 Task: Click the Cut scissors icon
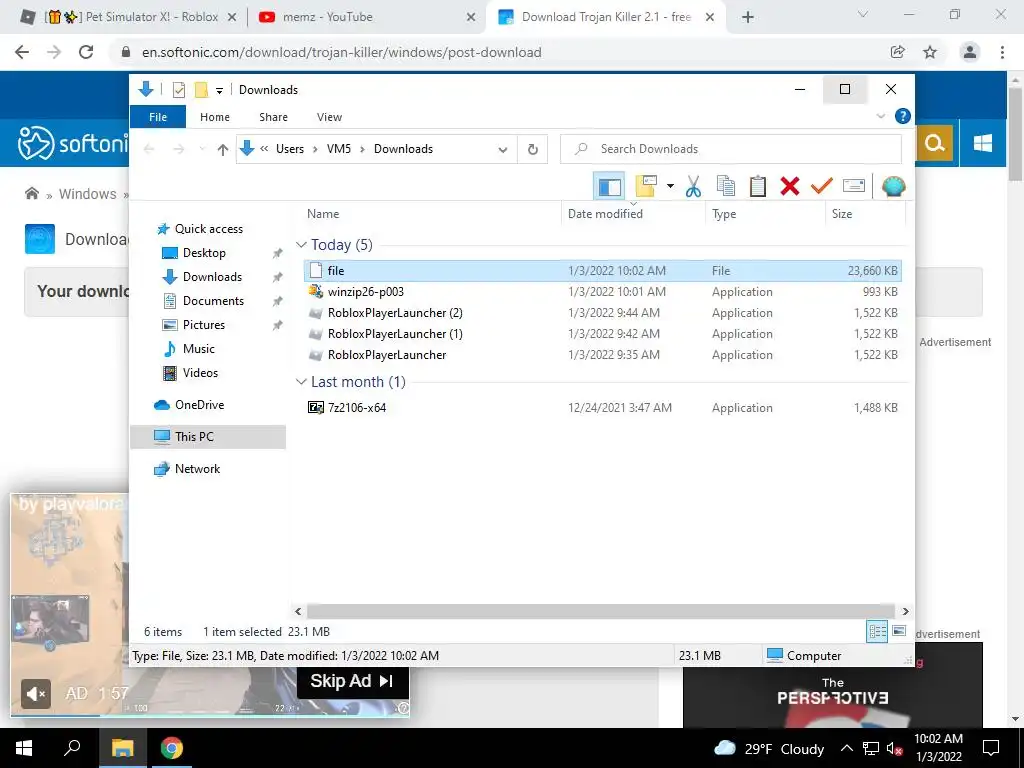[x=693, y=187]
